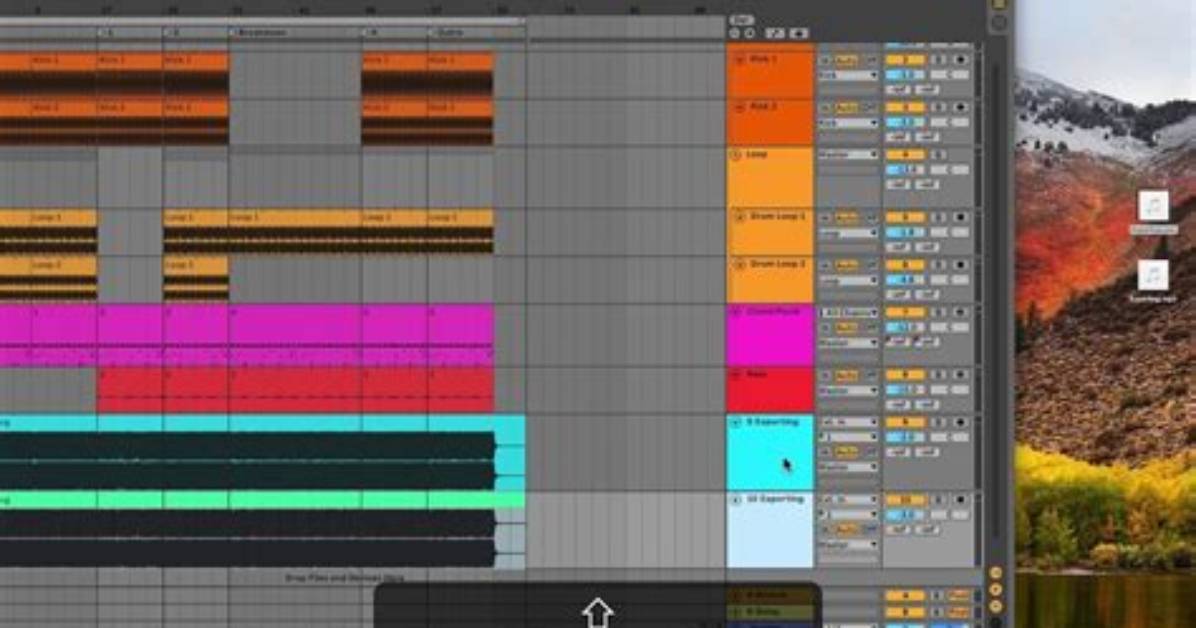Solo the Bass track

pos(939,375)
